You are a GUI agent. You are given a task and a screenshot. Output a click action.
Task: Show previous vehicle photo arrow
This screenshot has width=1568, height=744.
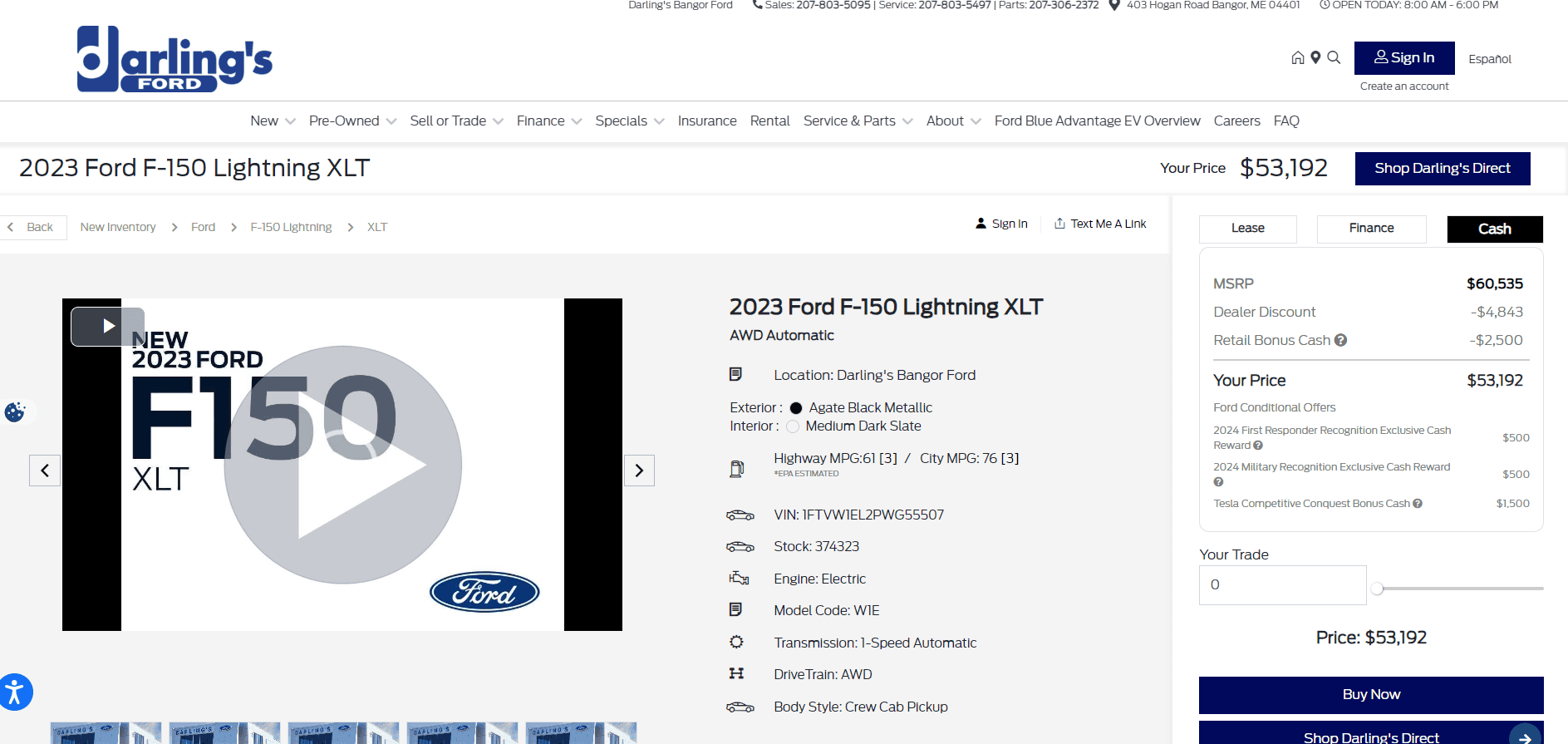click(x=45, y=471)
